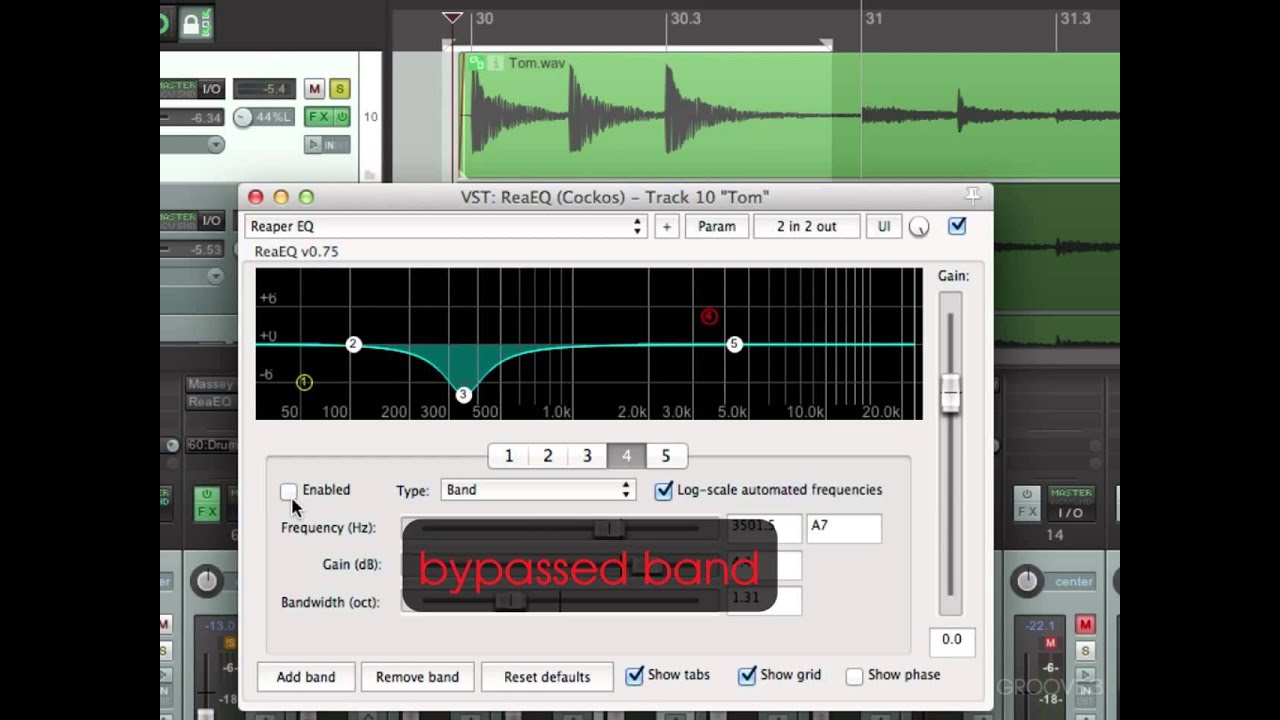Open the second track's input dropdown arrow
This screenshot has height=720, width=1280.
(x=215, y=277)
